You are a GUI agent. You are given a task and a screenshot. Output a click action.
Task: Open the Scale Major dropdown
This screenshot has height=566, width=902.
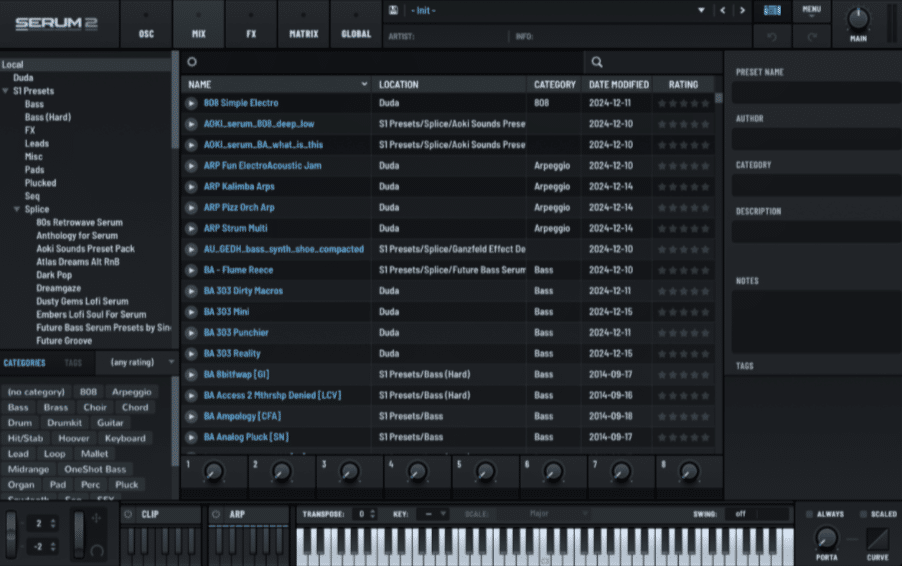[x=545, y=514]
